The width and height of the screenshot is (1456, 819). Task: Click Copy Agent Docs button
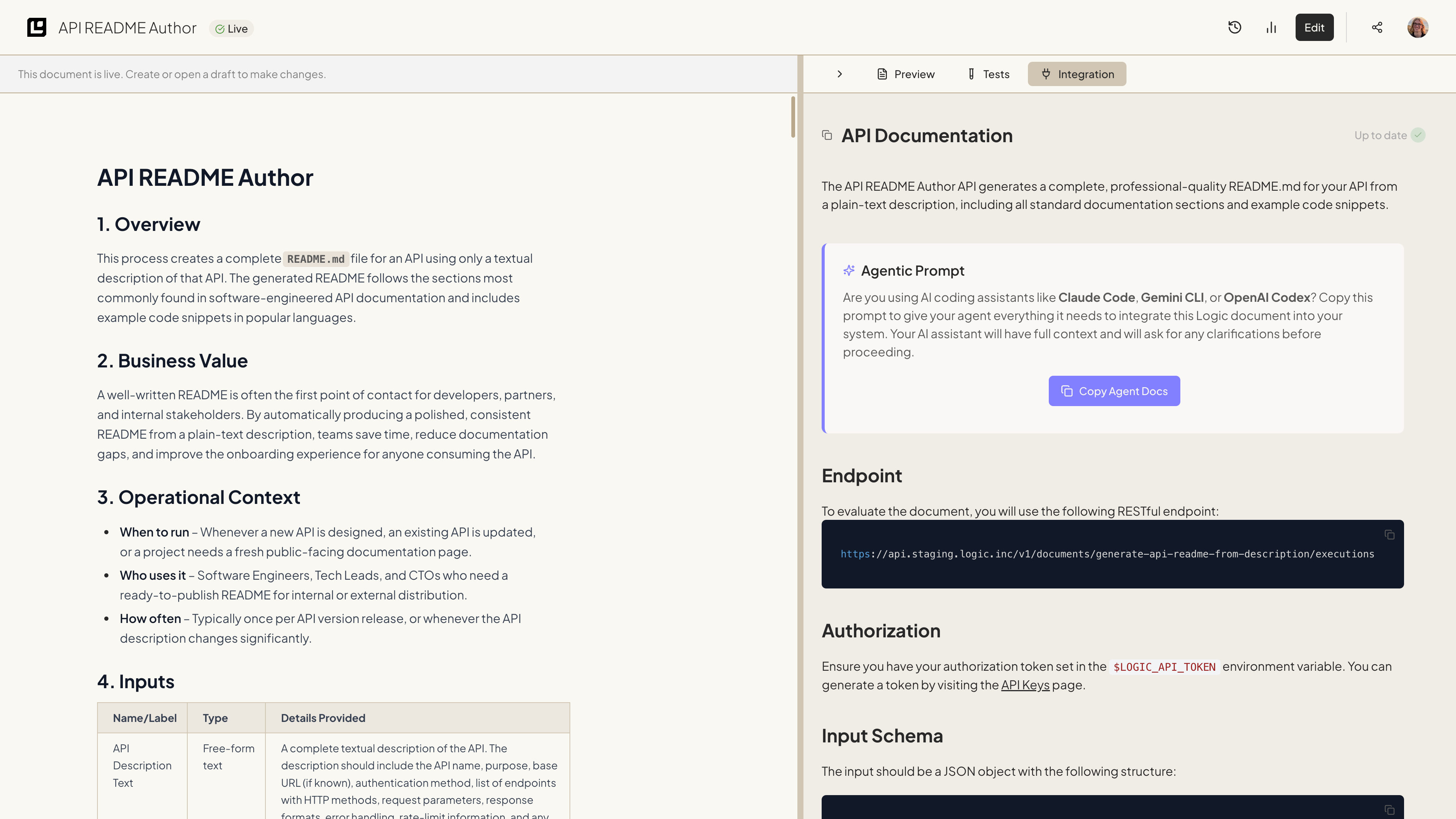pos(1114,391)
